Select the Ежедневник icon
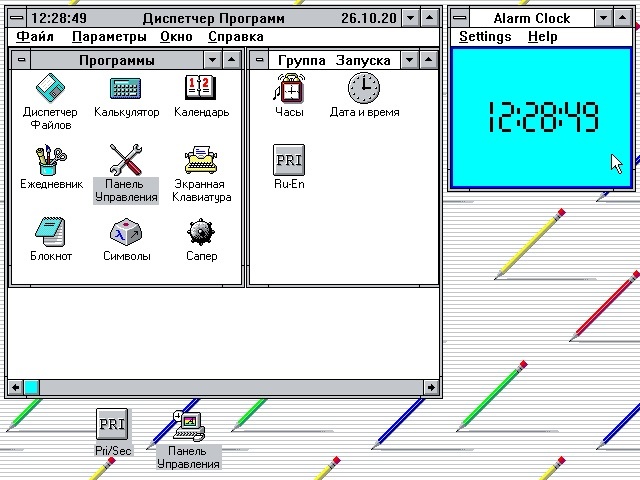The image size is (640, 480). pyautogui.click(x=51, y=160)
